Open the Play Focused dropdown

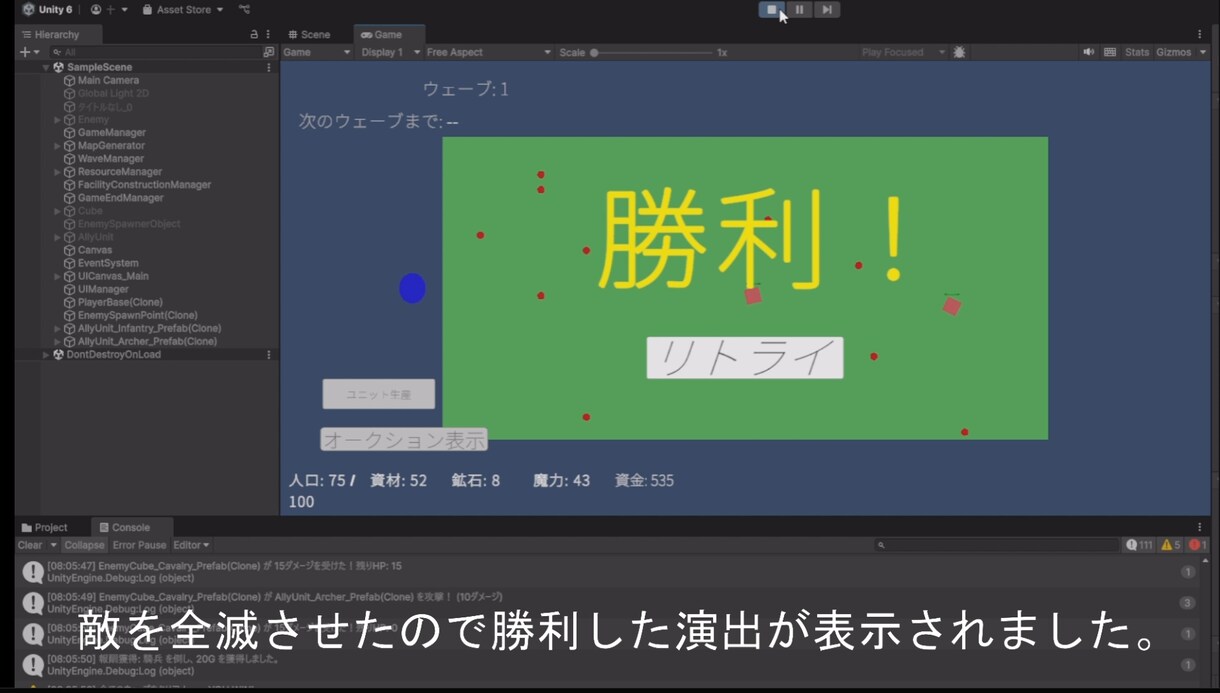click(x=902, y=52)
